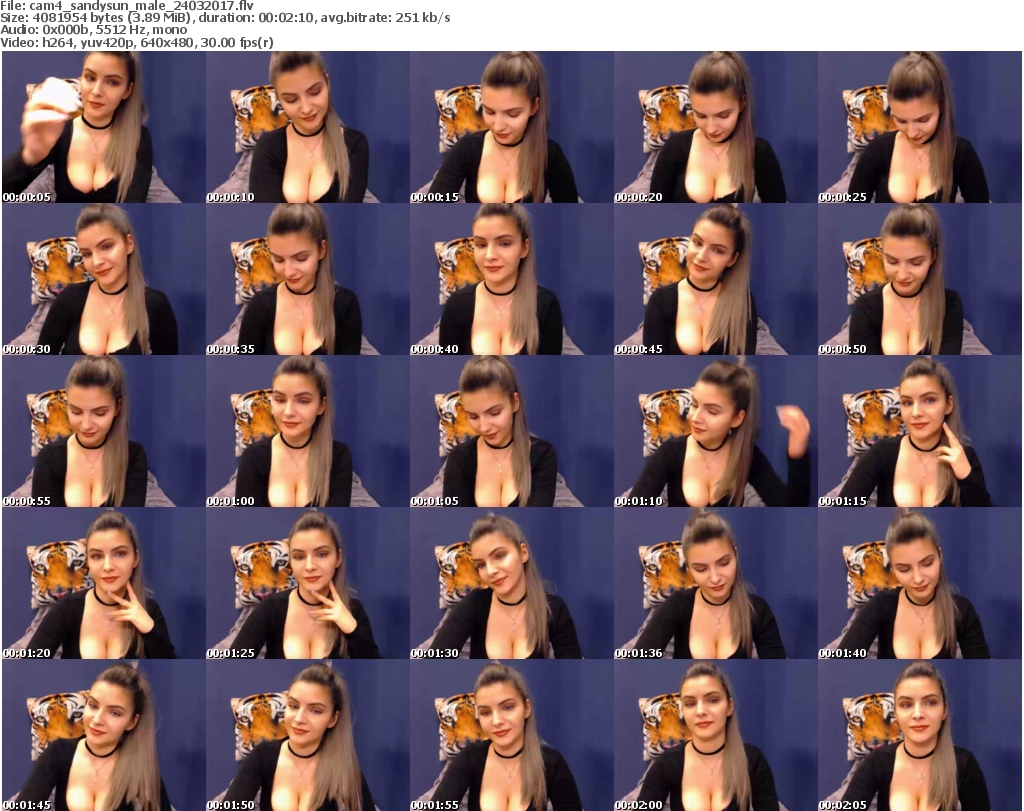Select the thumbnail frame stamped 00:00:20
Image resolution: width=1024 pixels, height=811 pixels.
(715, 127)
